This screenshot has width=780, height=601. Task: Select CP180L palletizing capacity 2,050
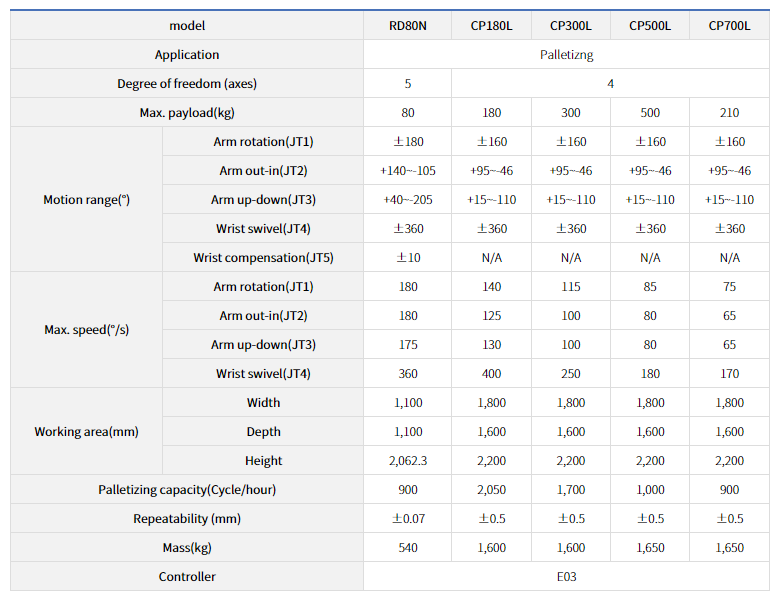(x=491, y=490)
